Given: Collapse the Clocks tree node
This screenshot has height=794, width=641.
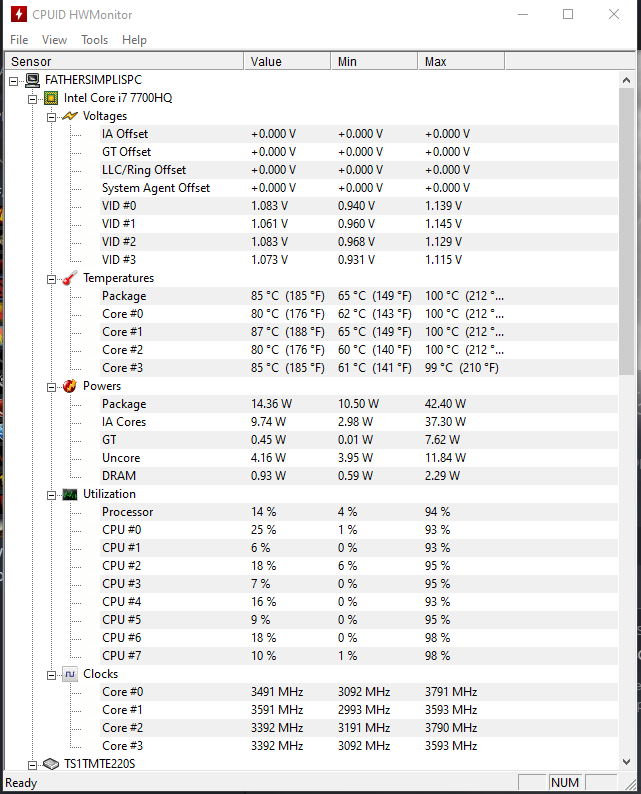Looking at the screenshot, I should click(51, 676).
